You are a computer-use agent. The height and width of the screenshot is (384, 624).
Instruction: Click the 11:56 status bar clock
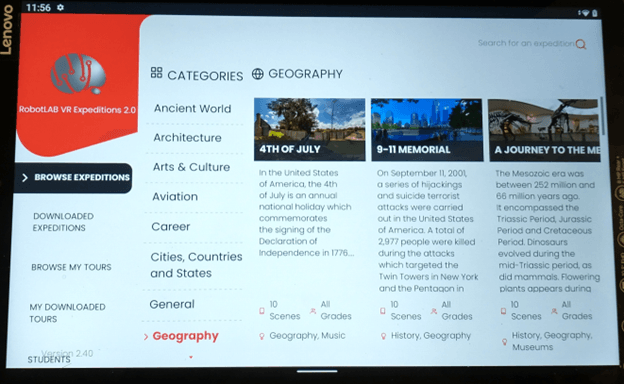pos(38,8)
